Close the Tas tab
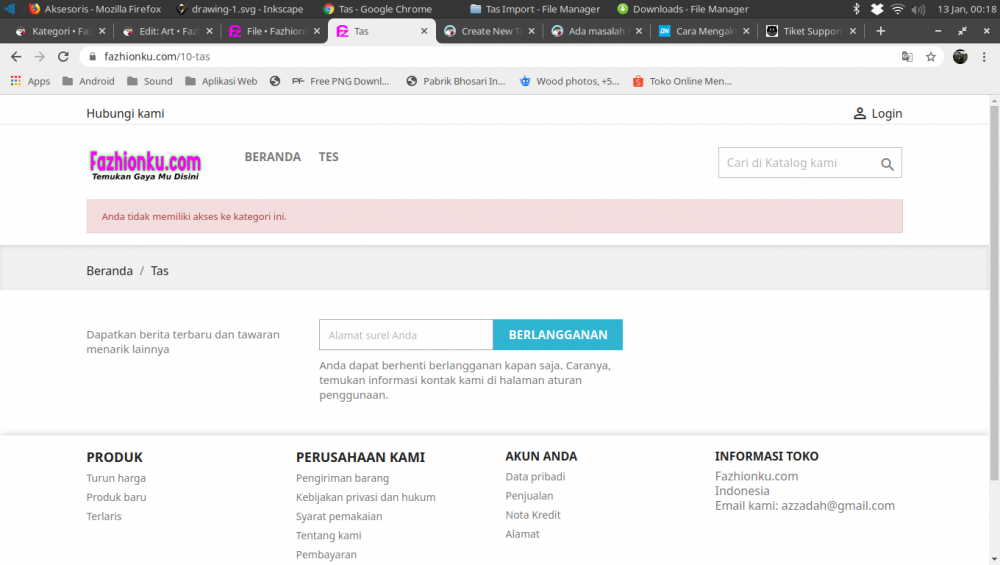Viewport: 1000px width, 565px height. click(424, 31)
